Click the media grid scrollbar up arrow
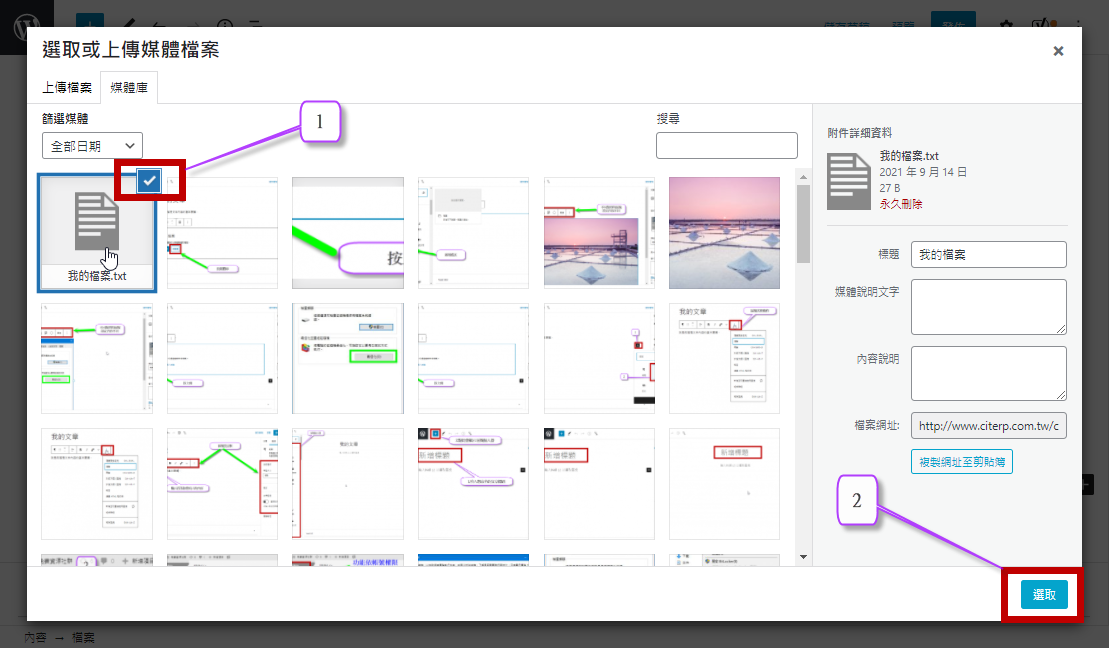 pos(803,176)
